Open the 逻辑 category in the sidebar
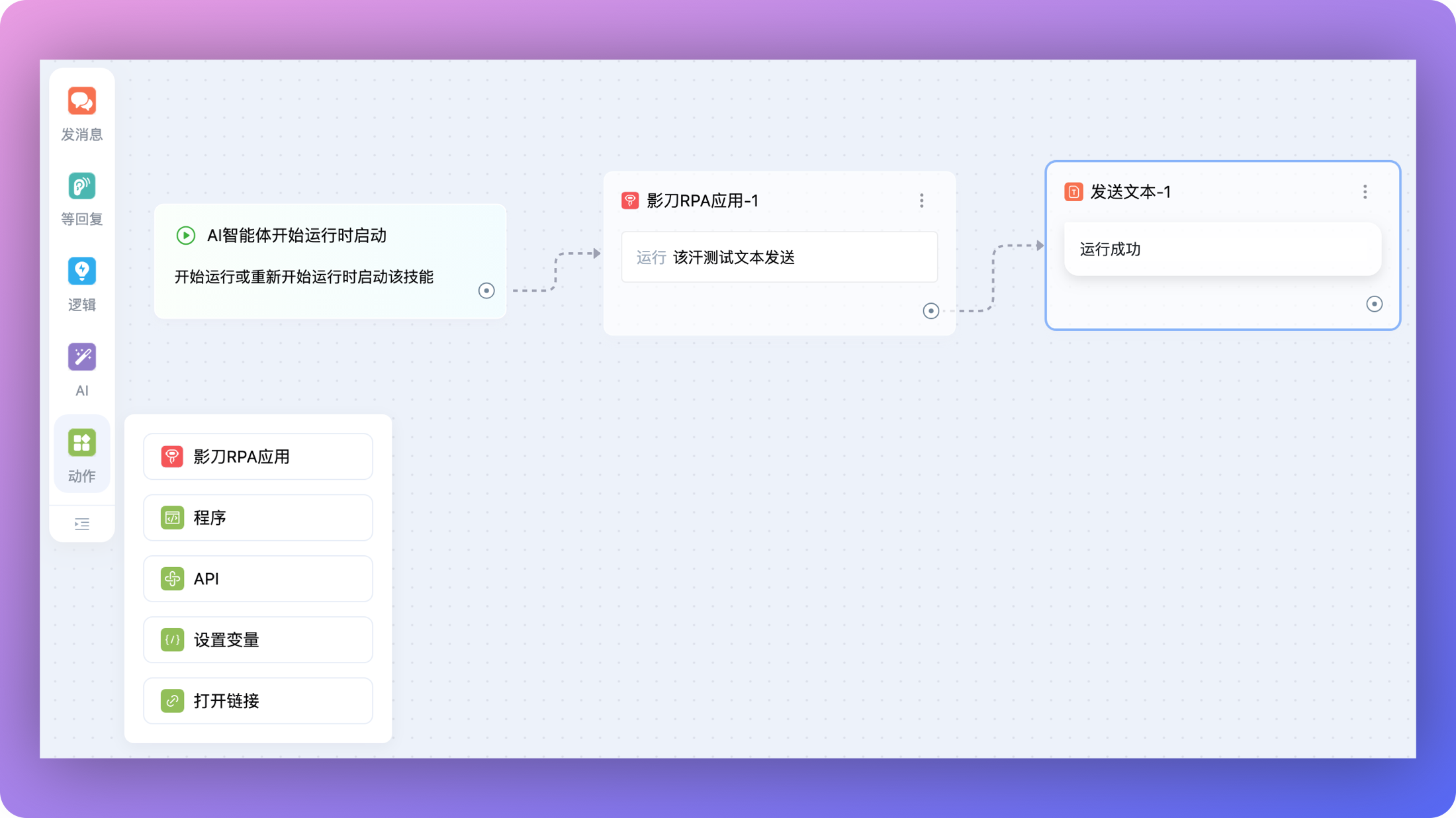The width and height of the screenshot is (1456, 818). (82, 284)
